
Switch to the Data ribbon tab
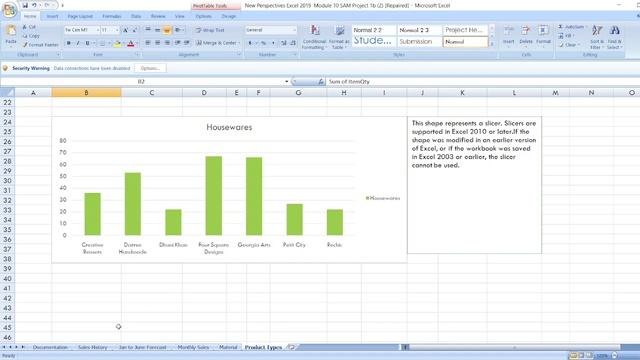(x=136, y=16)
